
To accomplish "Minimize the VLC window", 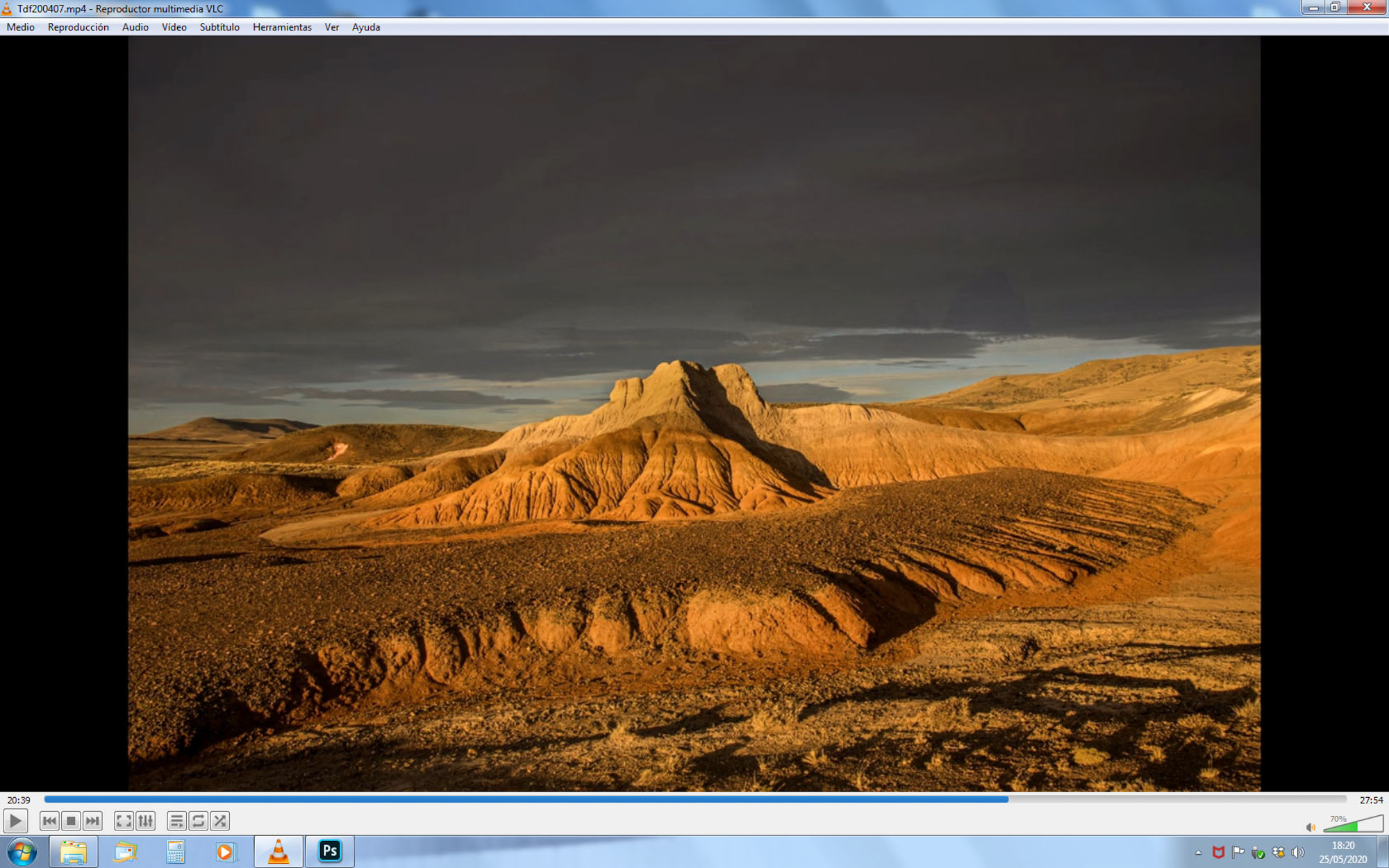I will (1313, 8).
